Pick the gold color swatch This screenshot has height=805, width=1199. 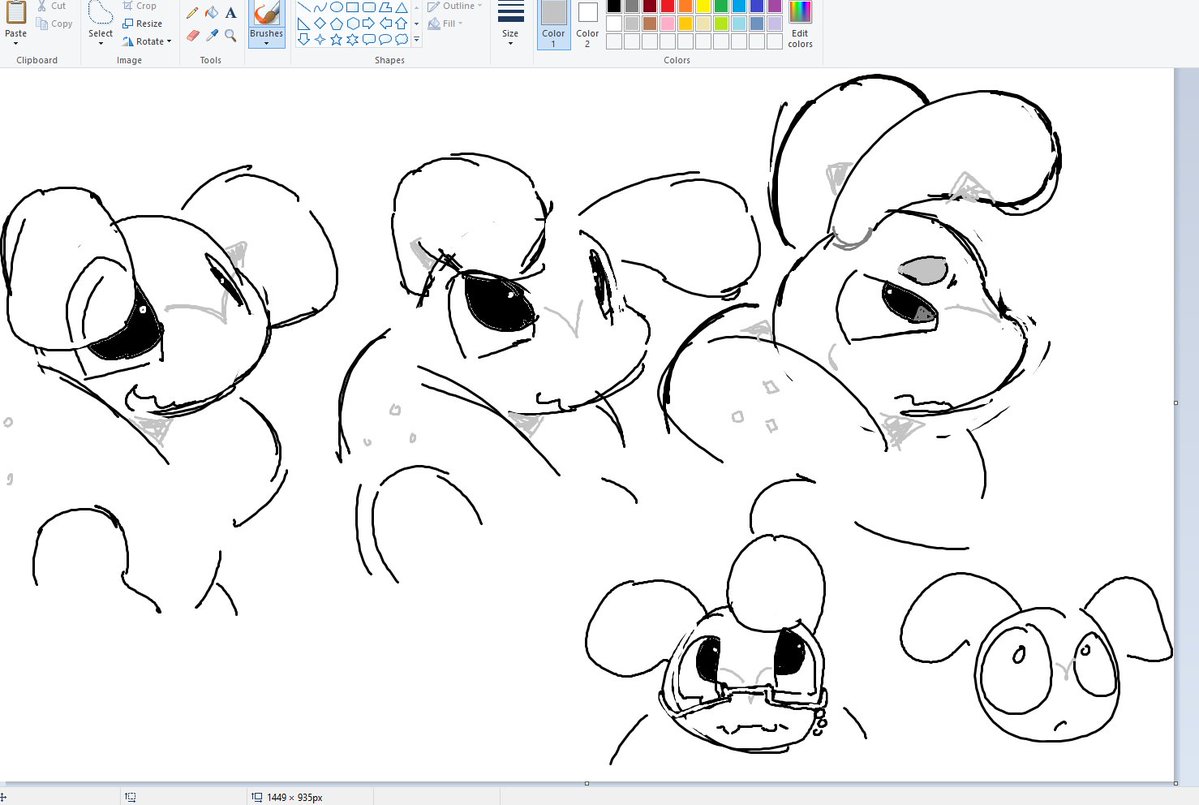pyautogui.click(x=686, y=24)
